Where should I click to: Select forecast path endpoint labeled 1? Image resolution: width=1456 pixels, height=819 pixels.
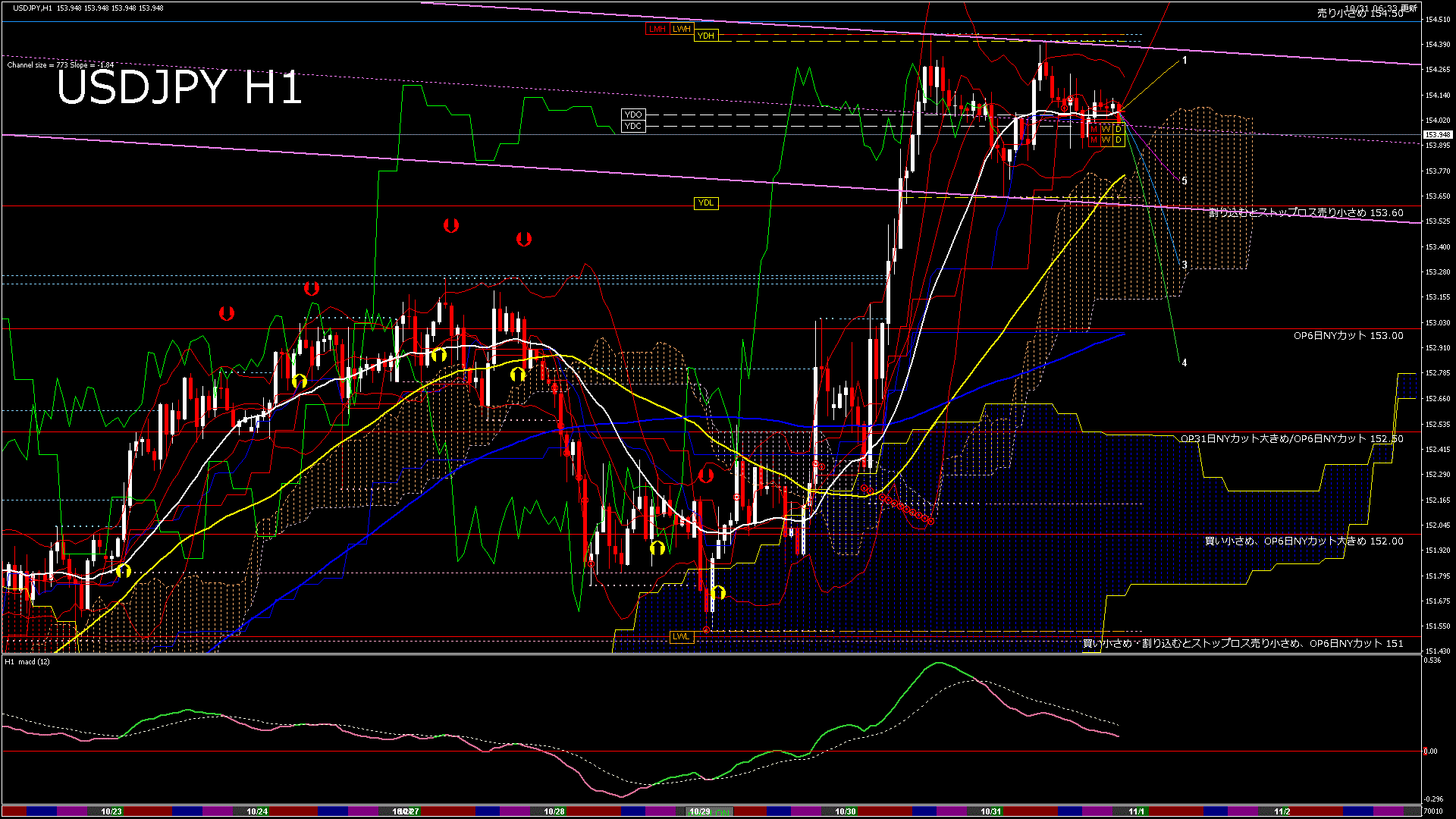(x=1185, y=60)
